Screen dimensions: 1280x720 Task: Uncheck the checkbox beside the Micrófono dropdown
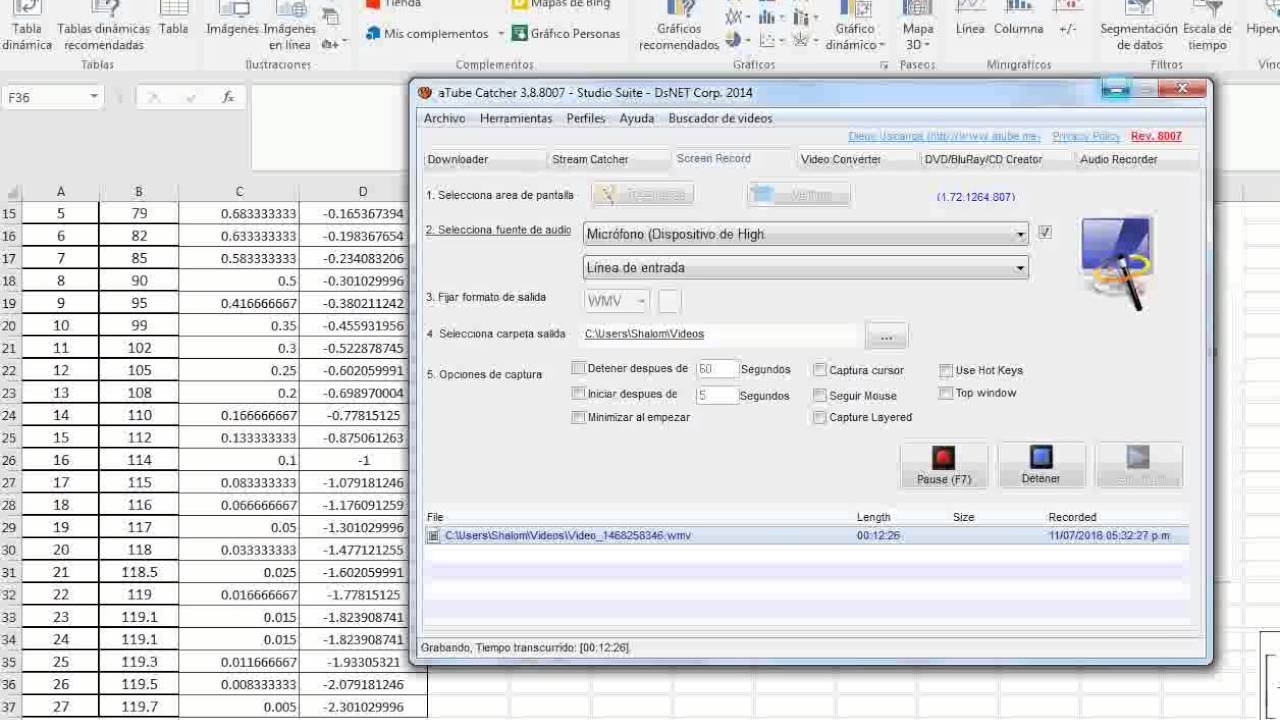tap(1045, 232)
